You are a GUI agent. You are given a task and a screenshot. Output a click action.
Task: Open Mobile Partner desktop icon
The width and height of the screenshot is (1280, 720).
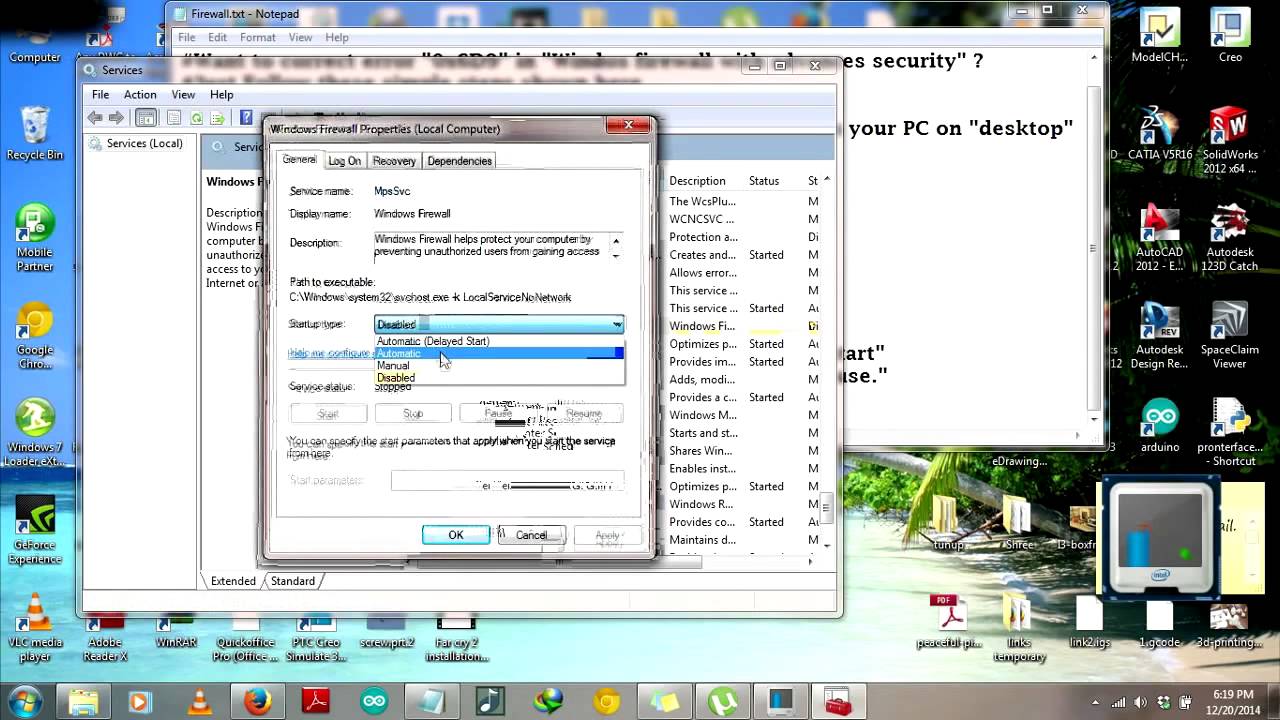coord(35,237)
